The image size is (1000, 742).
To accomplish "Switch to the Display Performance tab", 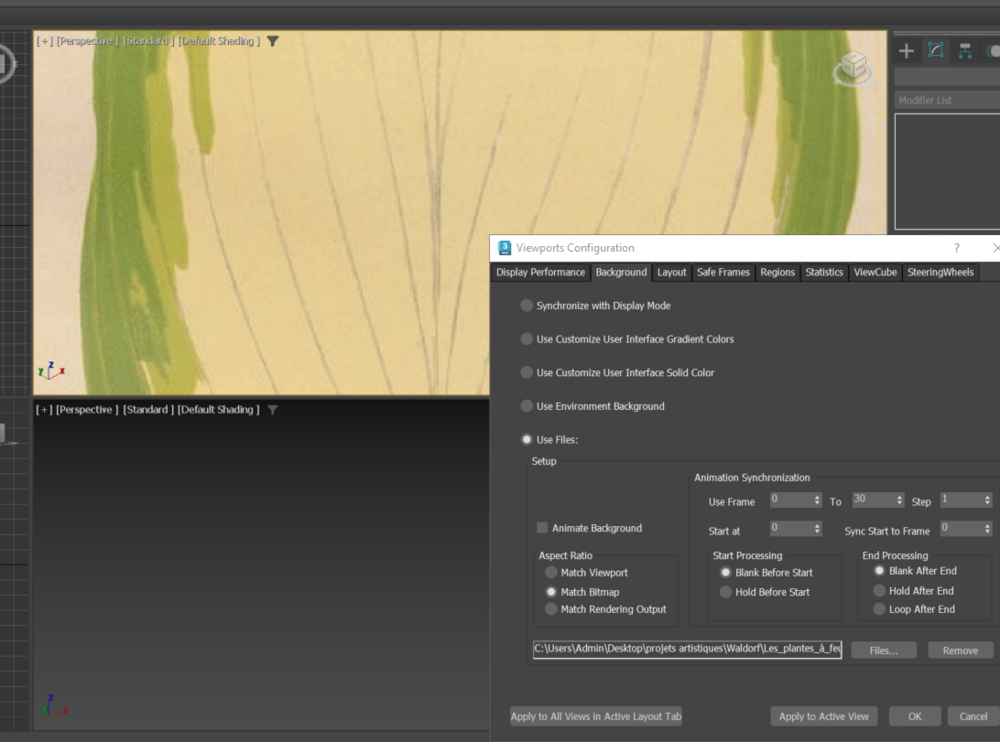I will click(540, 272).
